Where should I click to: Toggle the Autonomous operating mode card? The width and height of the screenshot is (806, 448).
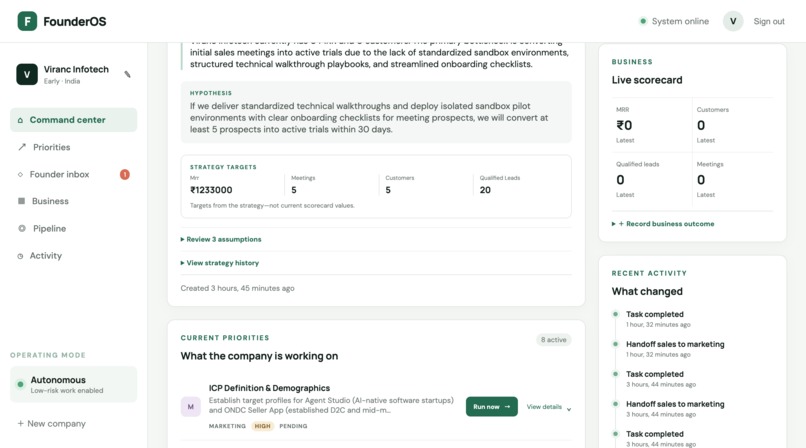coord(74,384)
